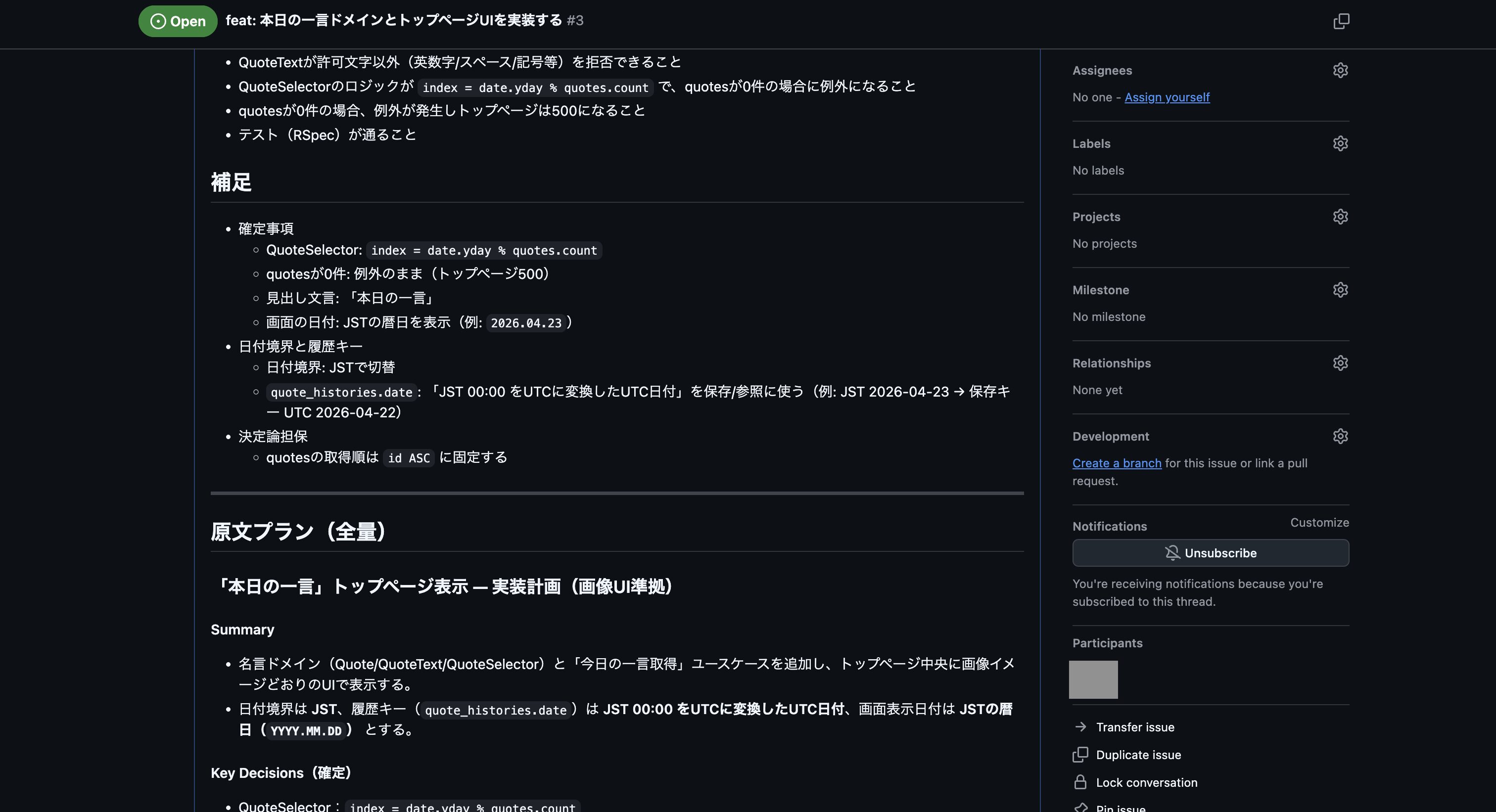Open Development gear settings
Viewport: 1496px width, 812px height.
(1340, 436)
